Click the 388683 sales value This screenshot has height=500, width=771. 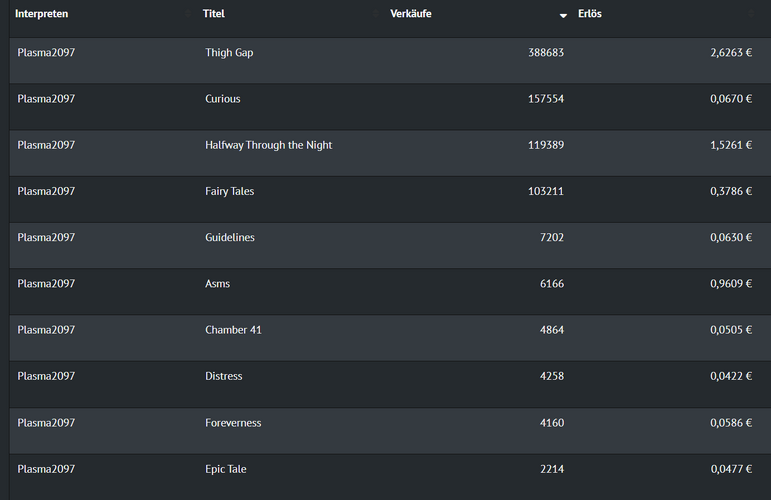(545, 52)
